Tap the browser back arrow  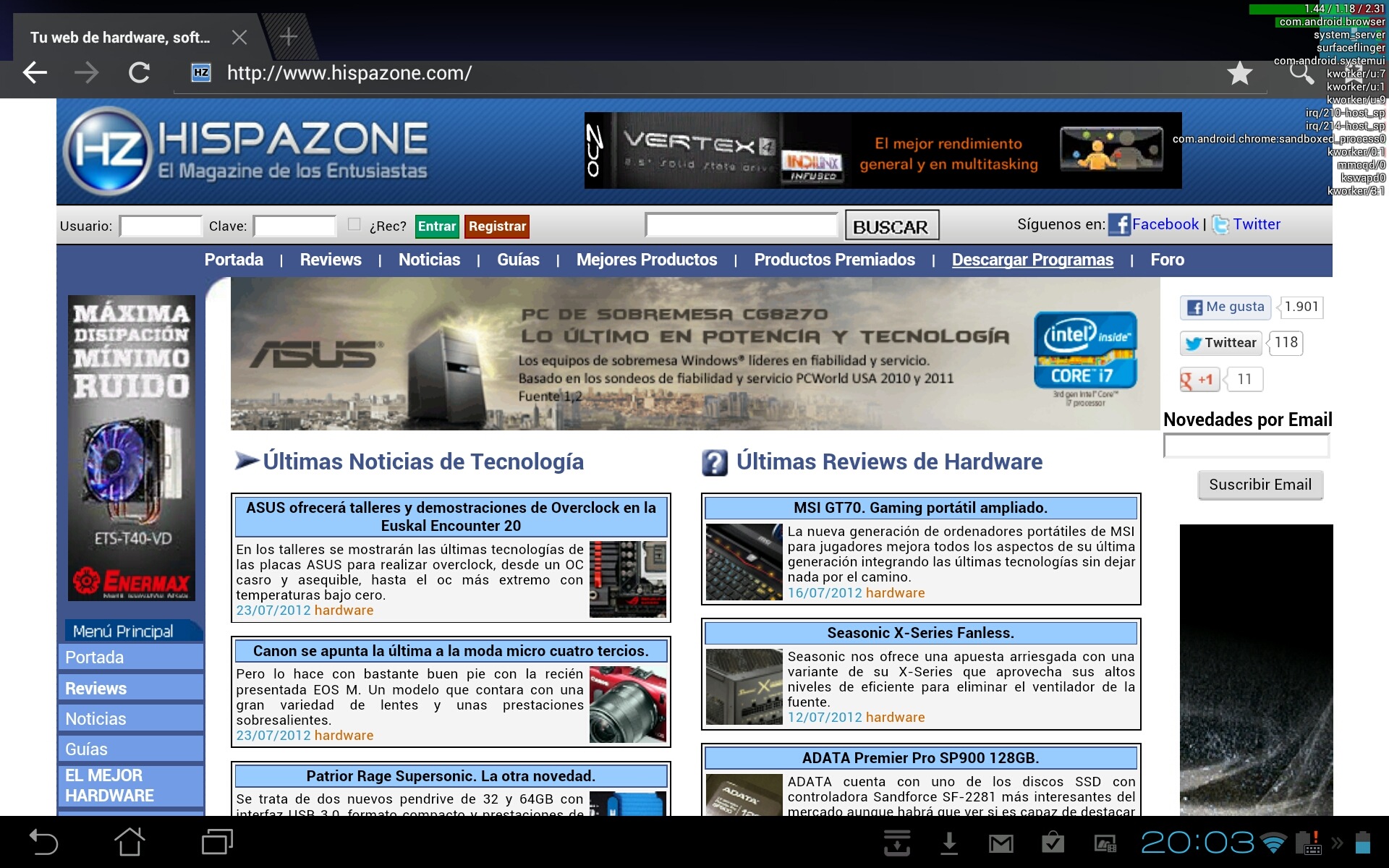[x=35, y=72]
